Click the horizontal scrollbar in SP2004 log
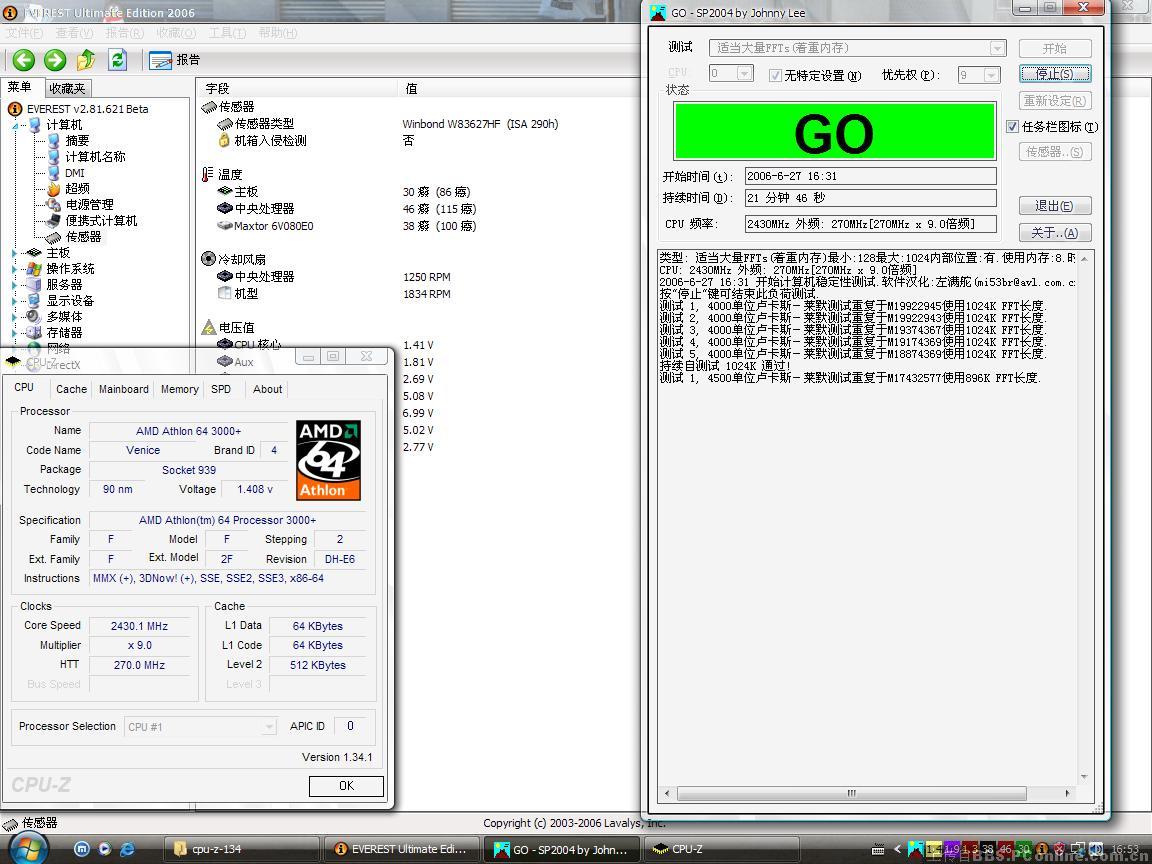 (x=851, y=793)
